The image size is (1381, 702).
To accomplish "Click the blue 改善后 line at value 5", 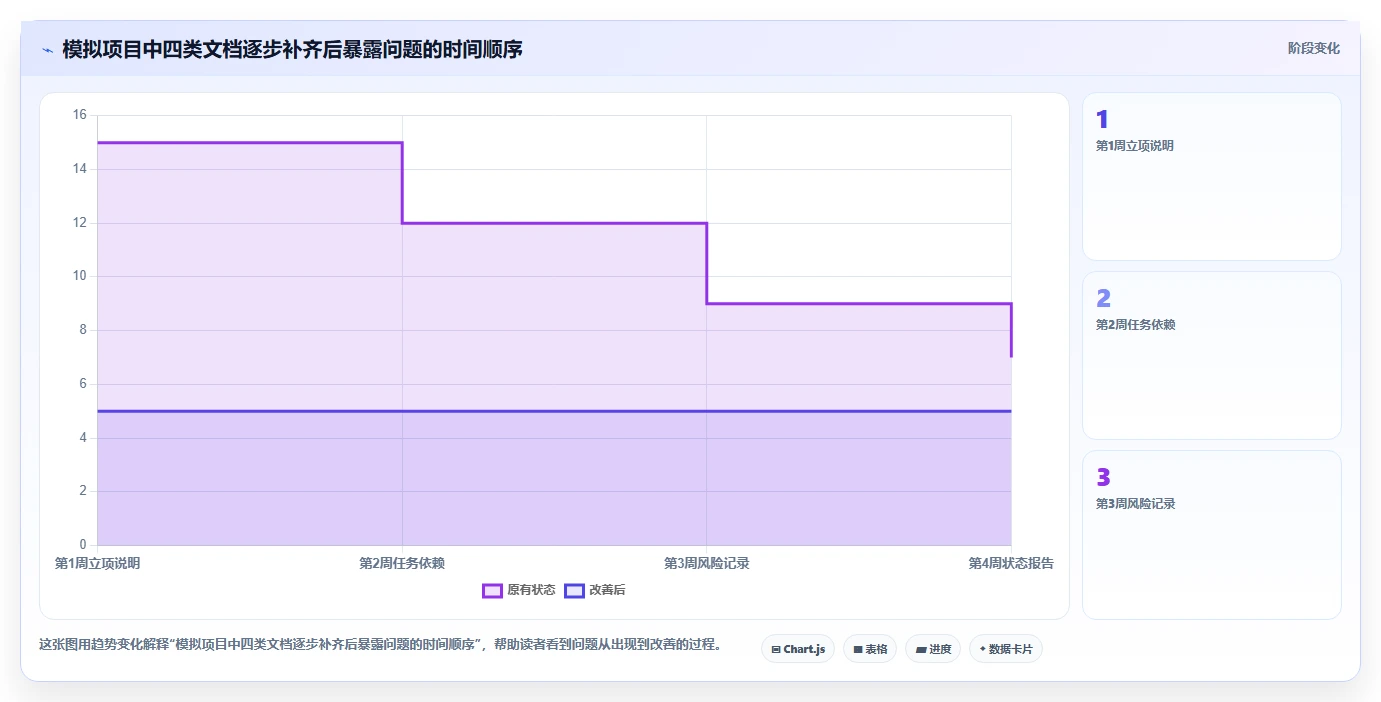I will [x=554, y=411].
